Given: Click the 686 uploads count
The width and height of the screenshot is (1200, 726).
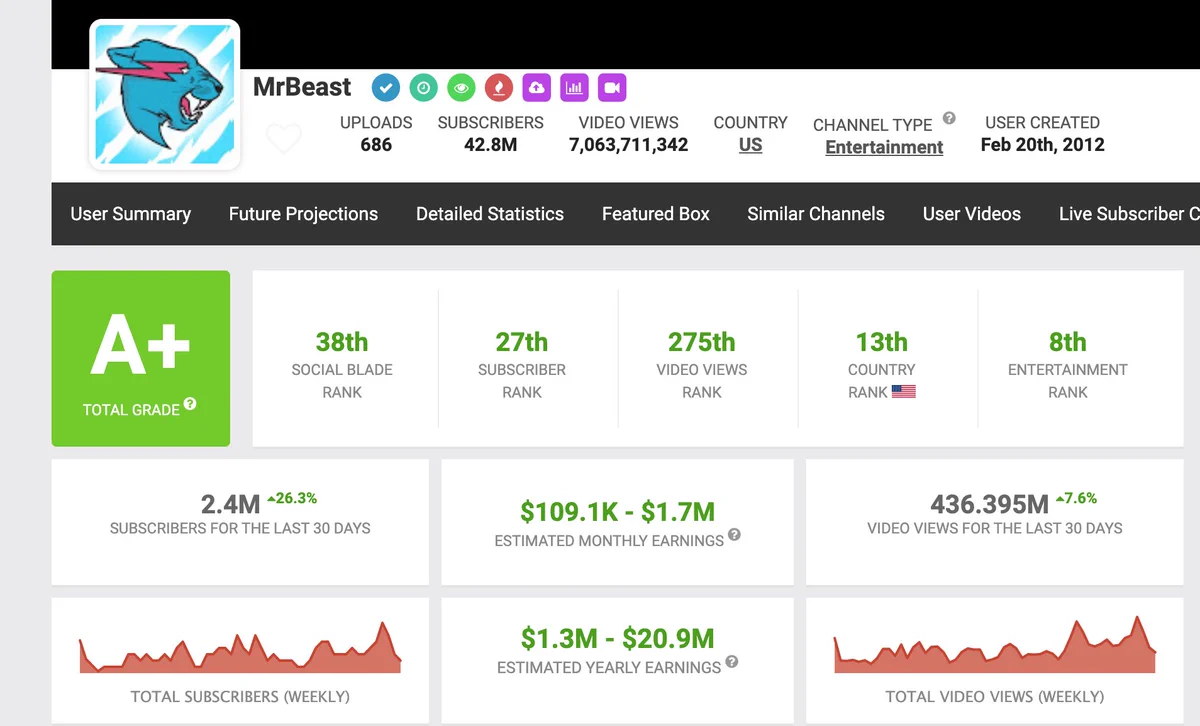Looking at the screenshot, I should (x=376, y=145).
